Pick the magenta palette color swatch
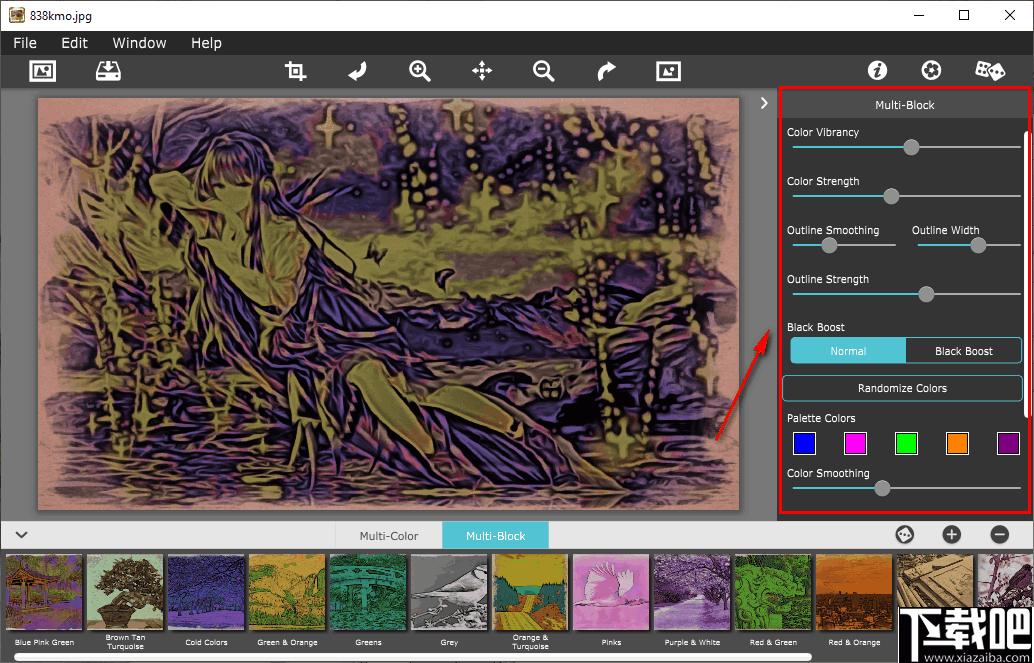 (855, 443)
